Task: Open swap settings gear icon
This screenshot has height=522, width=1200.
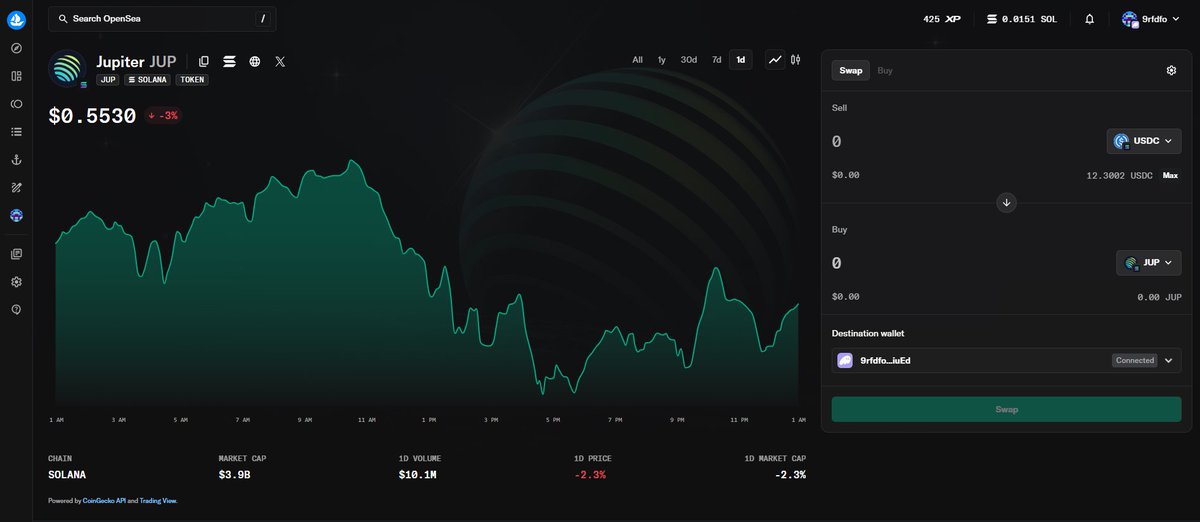Action: [1171, 71]
